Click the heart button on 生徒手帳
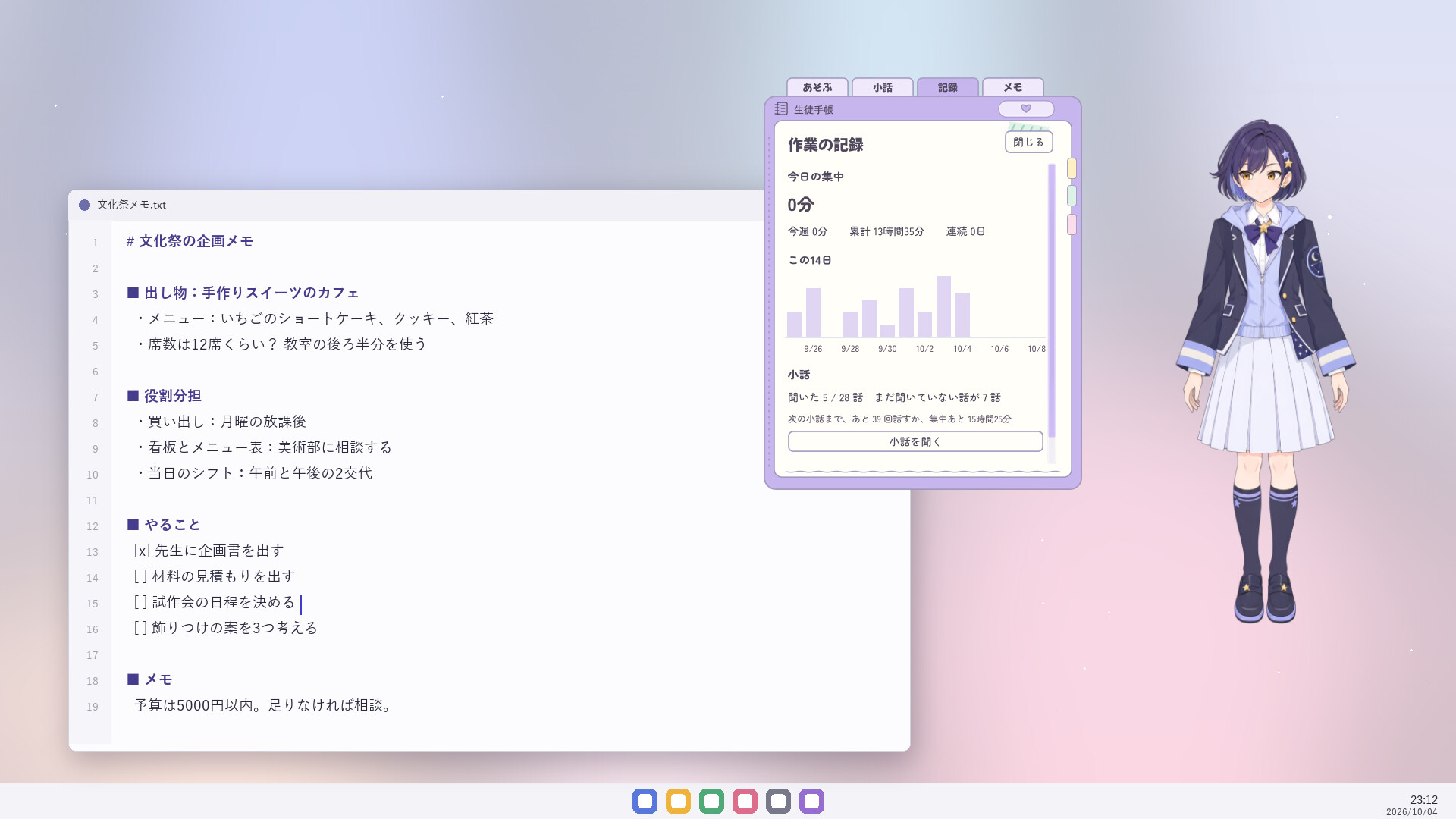1456x819 pixels. coord(1026,108)
